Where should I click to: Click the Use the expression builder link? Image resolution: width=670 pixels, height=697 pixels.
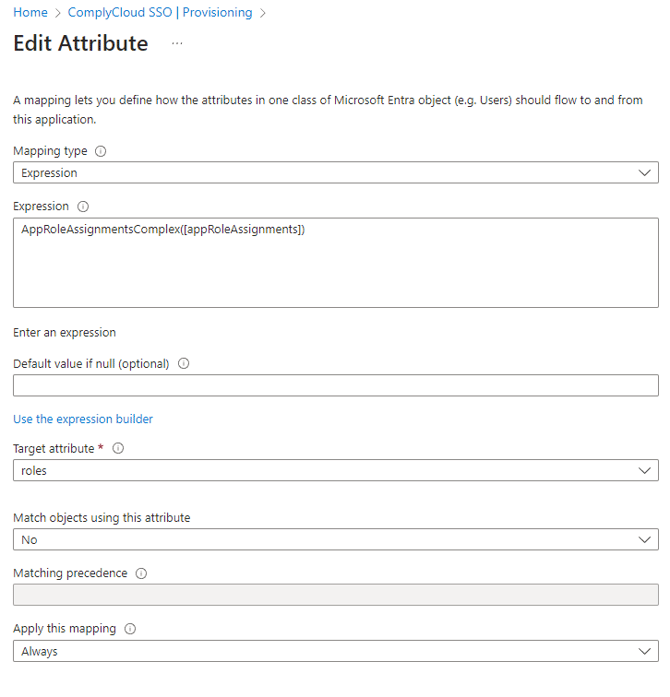point(83,419)
